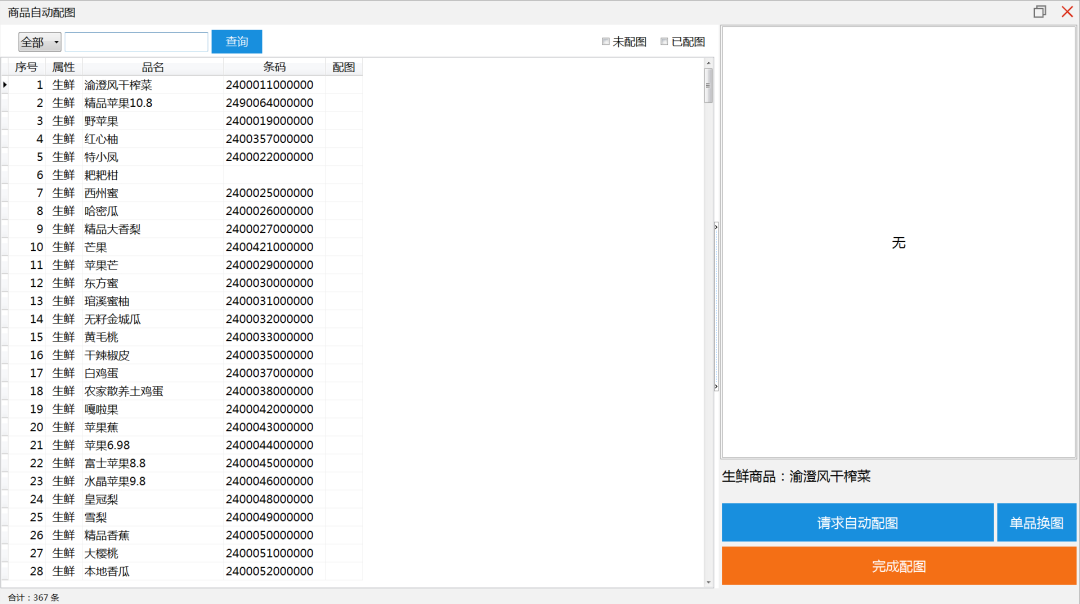Image resolution: width=1080 pixels, height=604 pixels.
Task: Click the vertical scrollbar thumb of the list
Action: coord(709,85)
